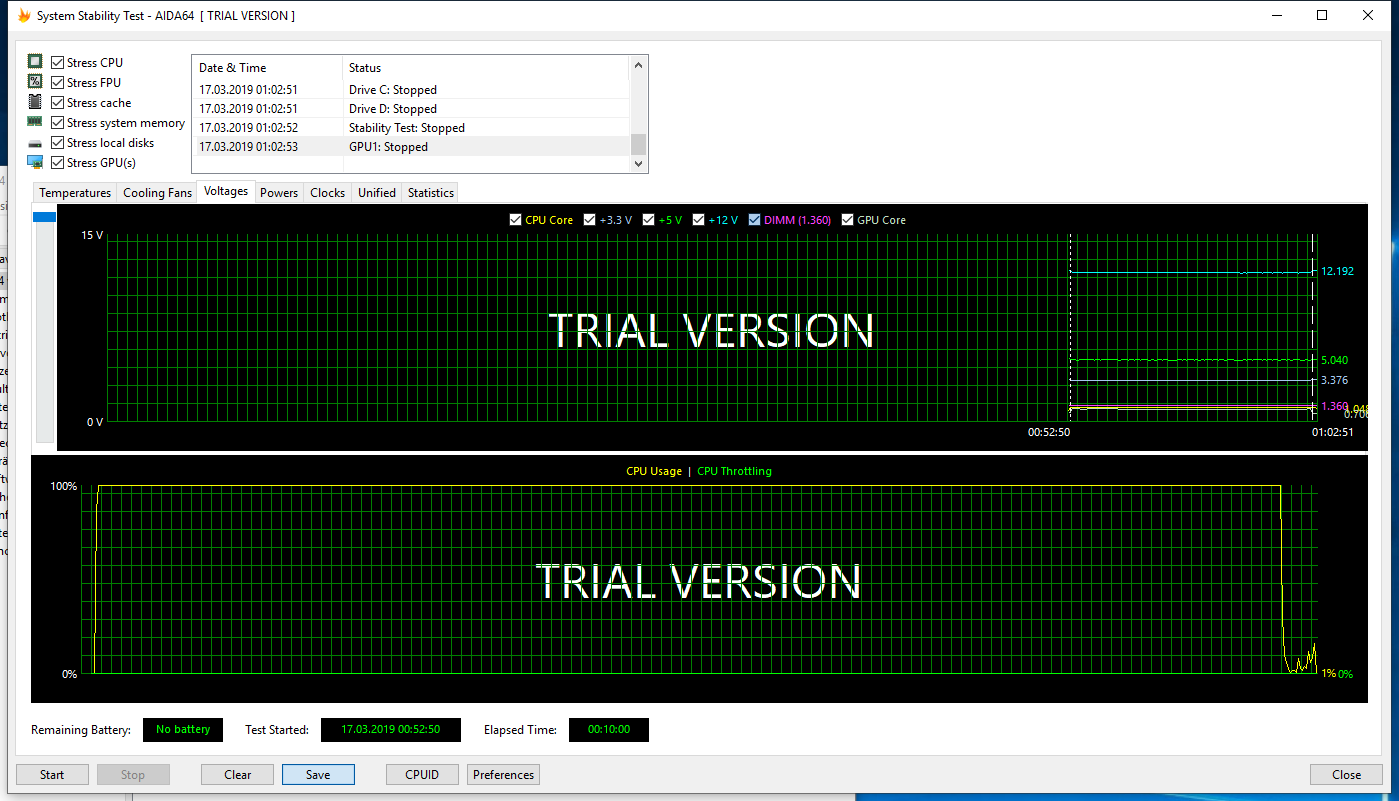1399x801 pixels.
Task: Click the 00:52:50 start time marker label
Action: (x=1049, y=432)
